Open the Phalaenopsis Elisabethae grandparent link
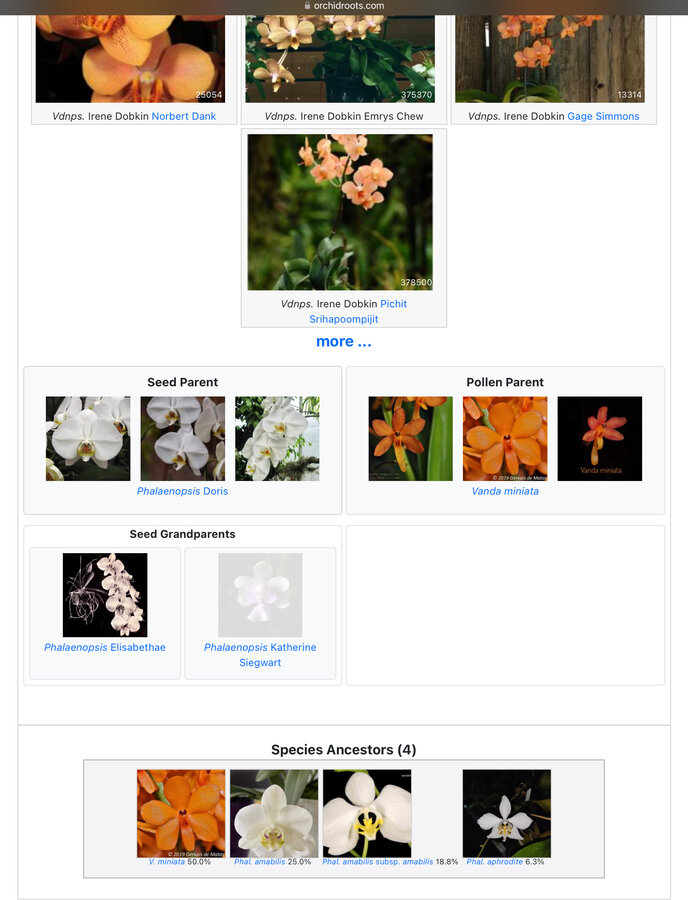This screenshot has width=688, height=900. pyautogui.click(x=105, y=647)
